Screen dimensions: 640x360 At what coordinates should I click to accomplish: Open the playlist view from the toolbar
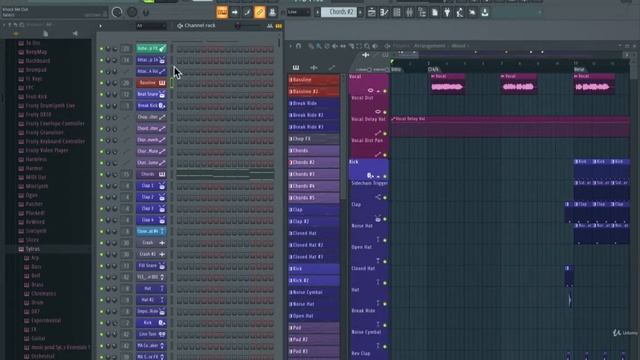pyautogui.click(x=371, y=13)
